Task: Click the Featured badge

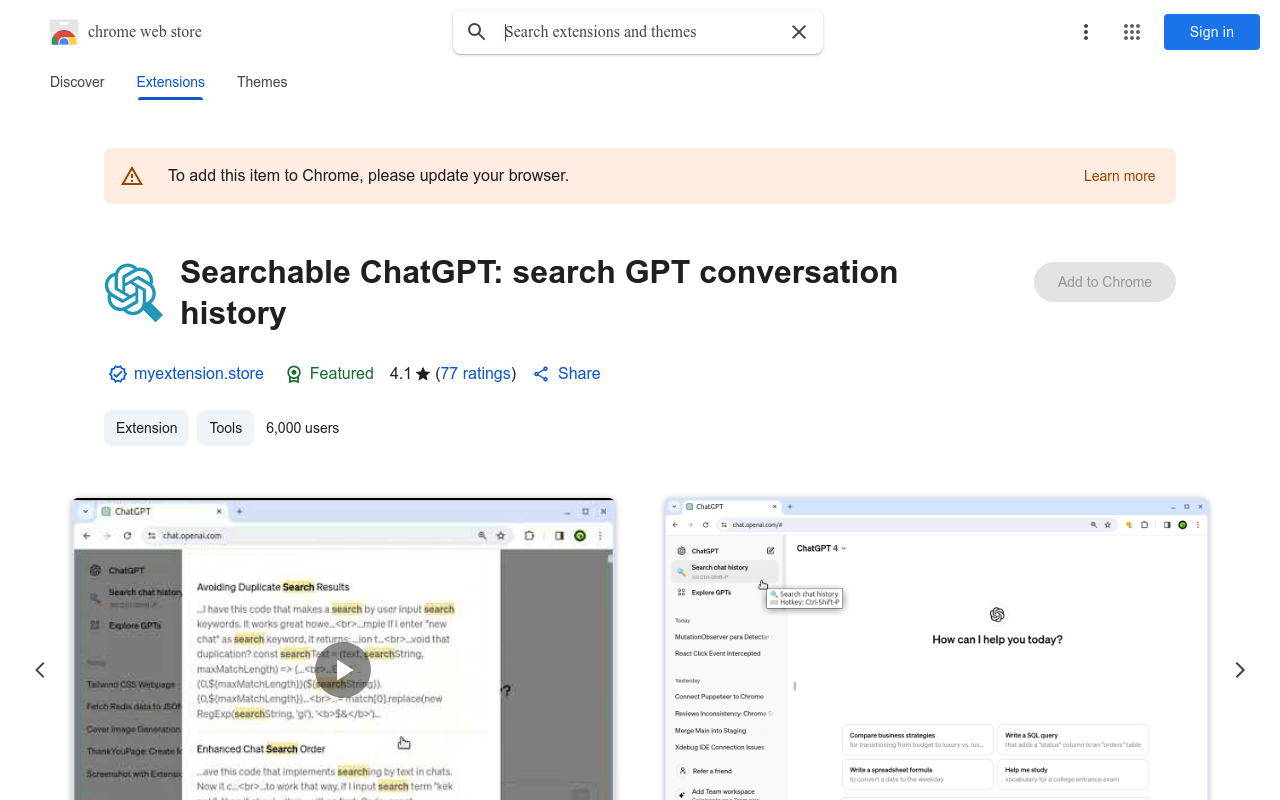Action: pyautogui.click(x=329, y=373)
